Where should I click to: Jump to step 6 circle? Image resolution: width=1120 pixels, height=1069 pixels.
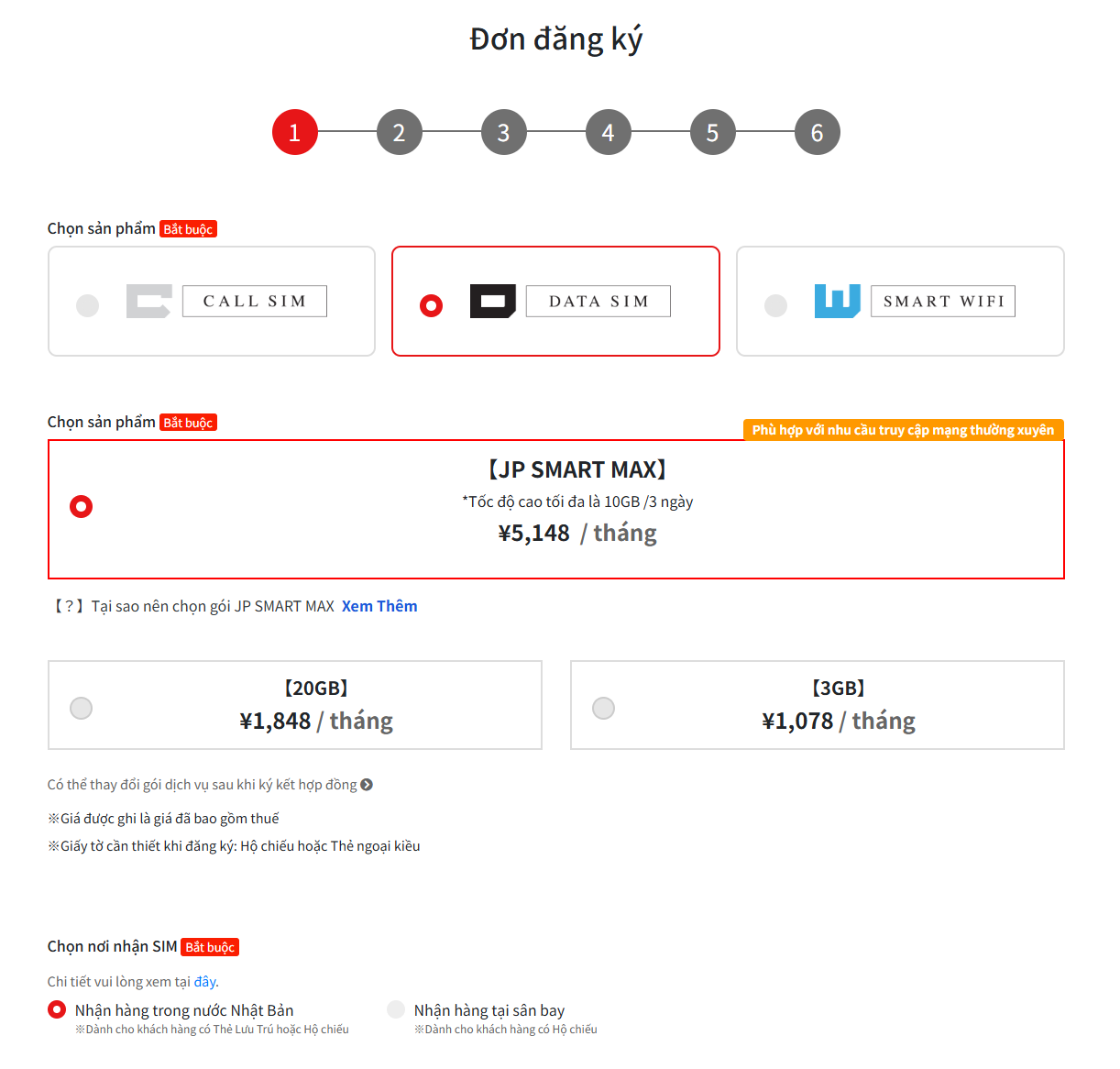tap(818, 132)
